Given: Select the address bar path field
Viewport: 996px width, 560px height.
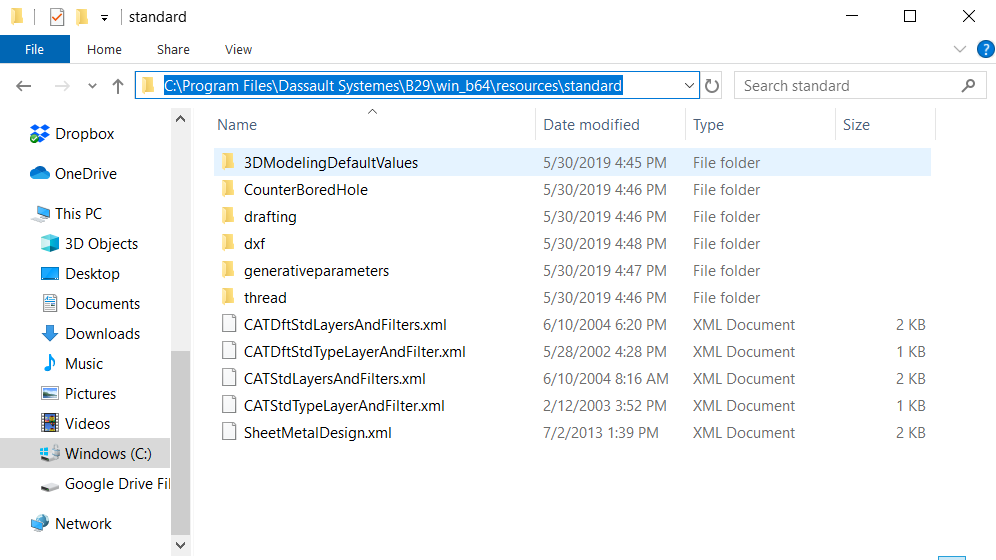Looking at the screenshot, I should (417, 86).
